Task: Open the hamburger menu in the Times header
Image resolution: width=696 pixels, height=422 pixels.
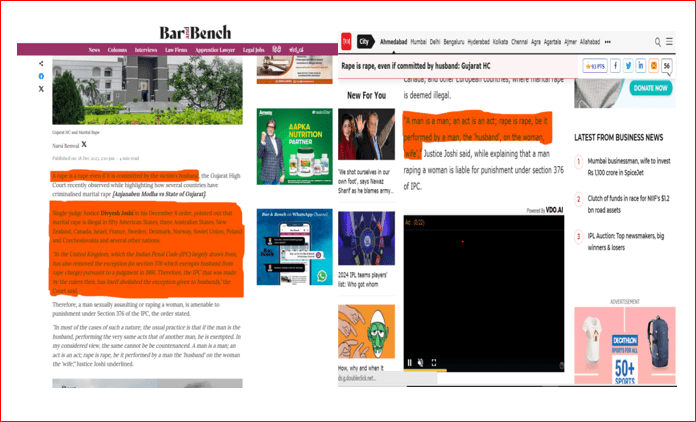Action: pyautogui.click(x=670, y=42)
